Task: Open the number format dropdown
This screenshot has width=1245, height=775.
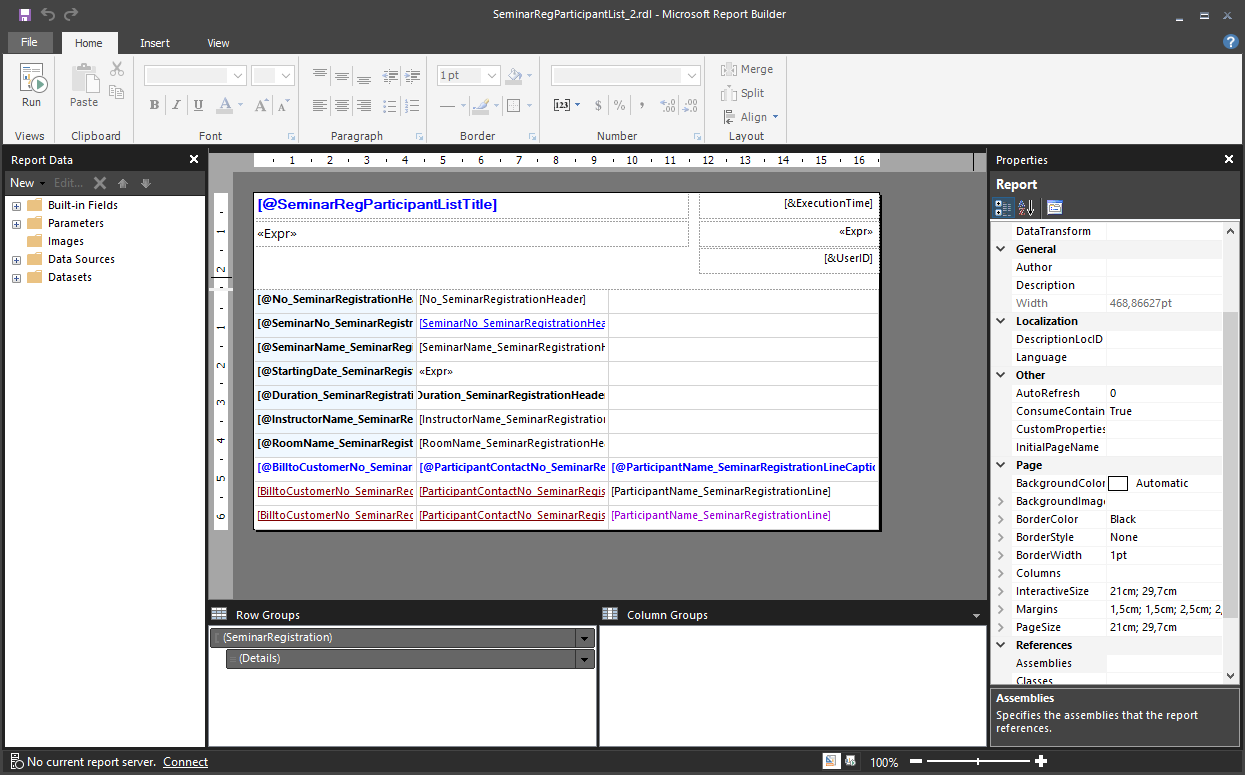Action: [691, 75]
